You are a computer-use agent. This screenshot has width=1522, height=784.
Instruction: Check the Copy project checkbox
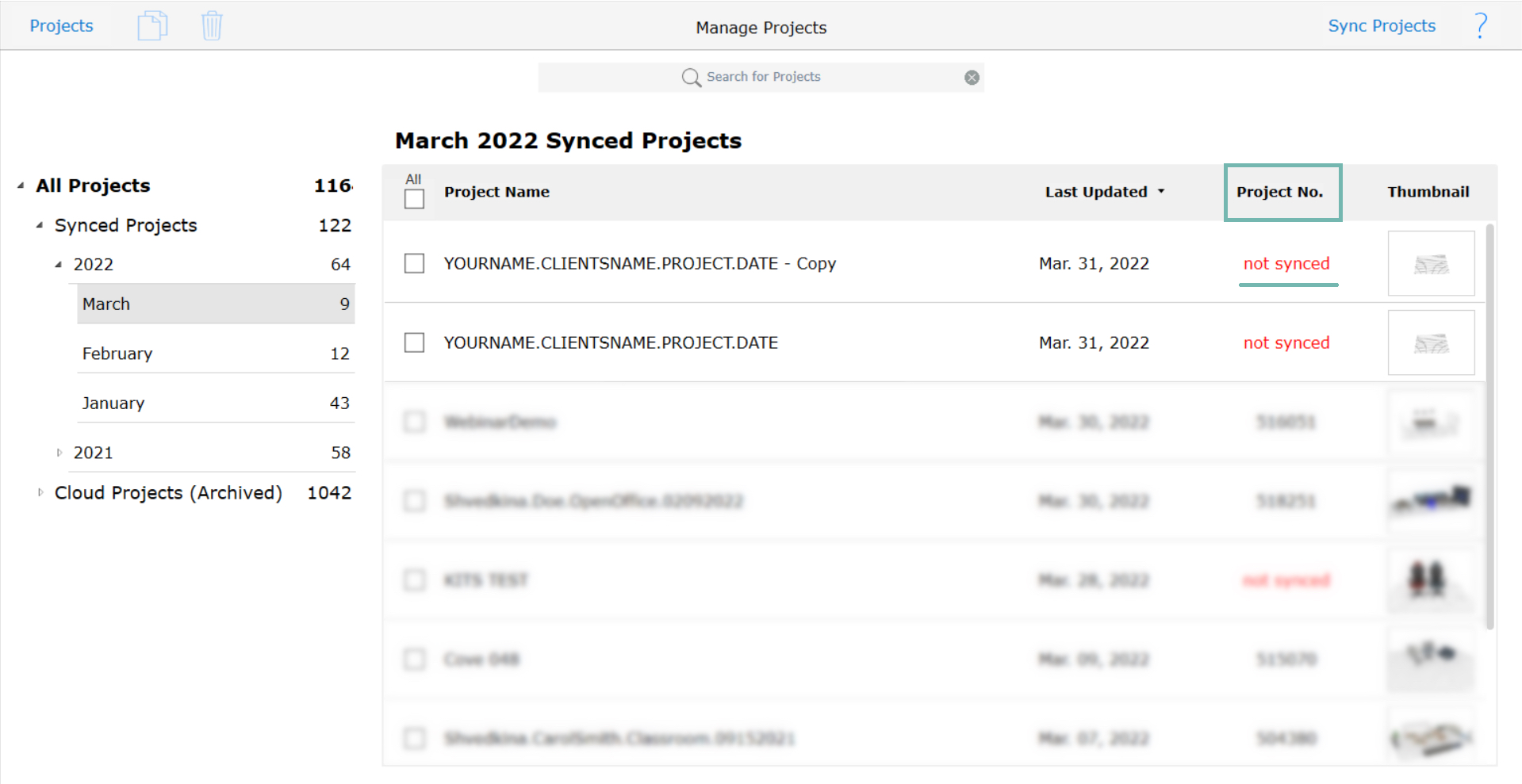click(x=414, y=263)
